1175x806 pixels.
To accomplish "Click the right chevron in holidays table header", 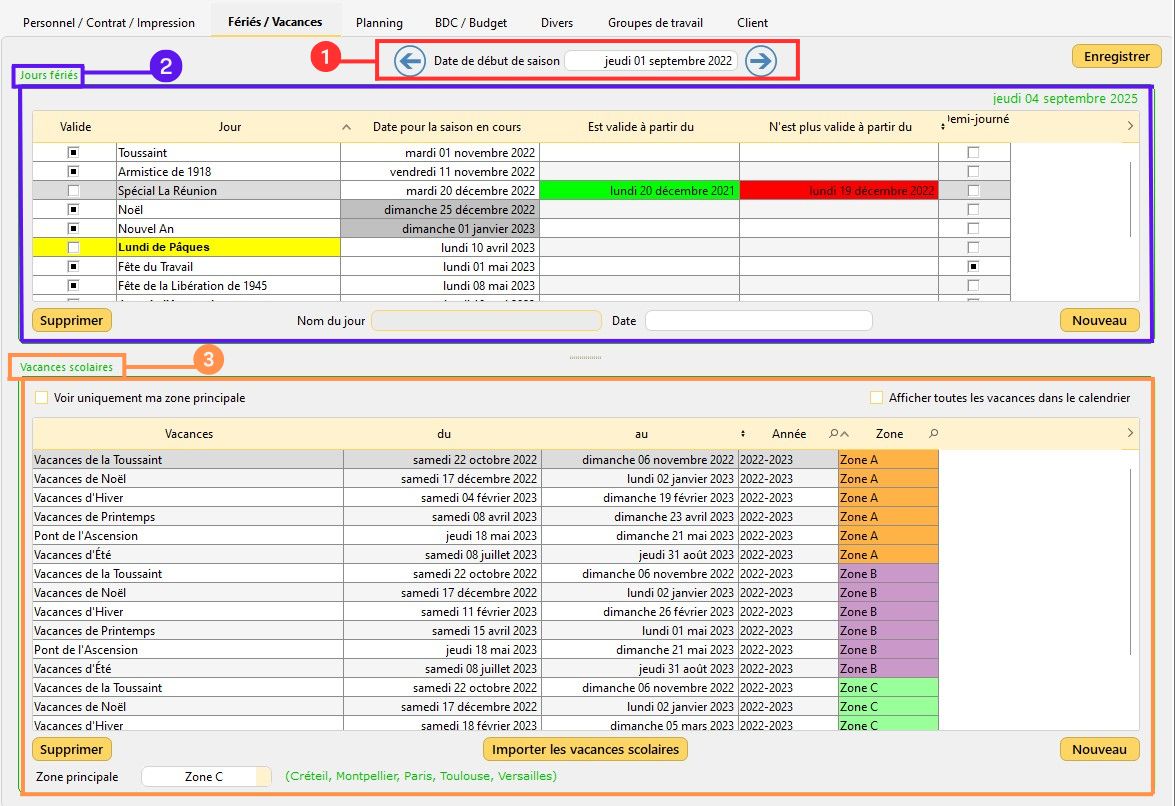I will 1130,126.
